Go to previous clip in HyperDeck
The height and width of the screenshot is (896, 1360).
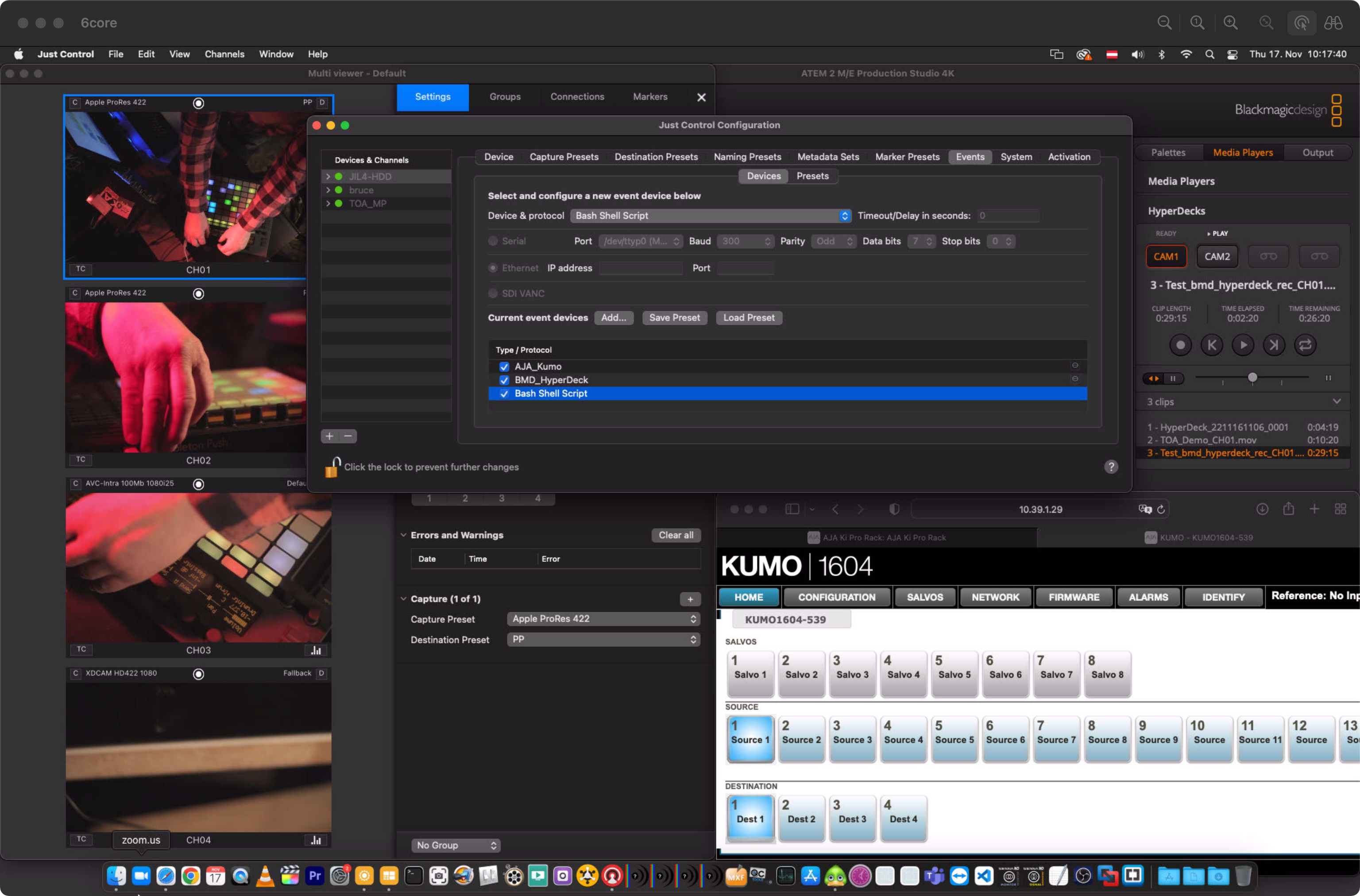pyautogui.click(x=1212, y=345)
